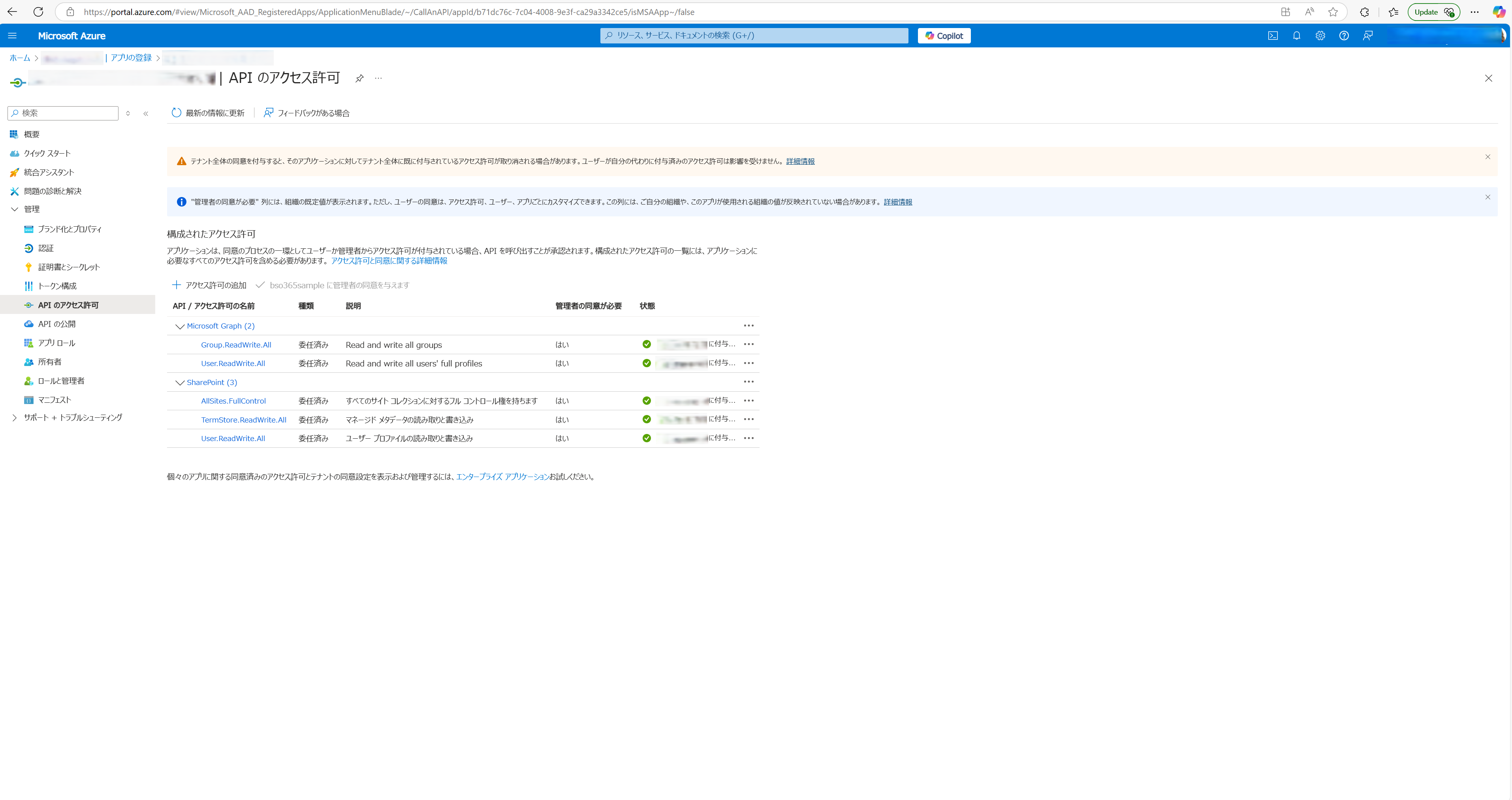The image size is (1512, 800).
Task: Collapse the SharePoint (3) permission group
Action: (180, 382)
